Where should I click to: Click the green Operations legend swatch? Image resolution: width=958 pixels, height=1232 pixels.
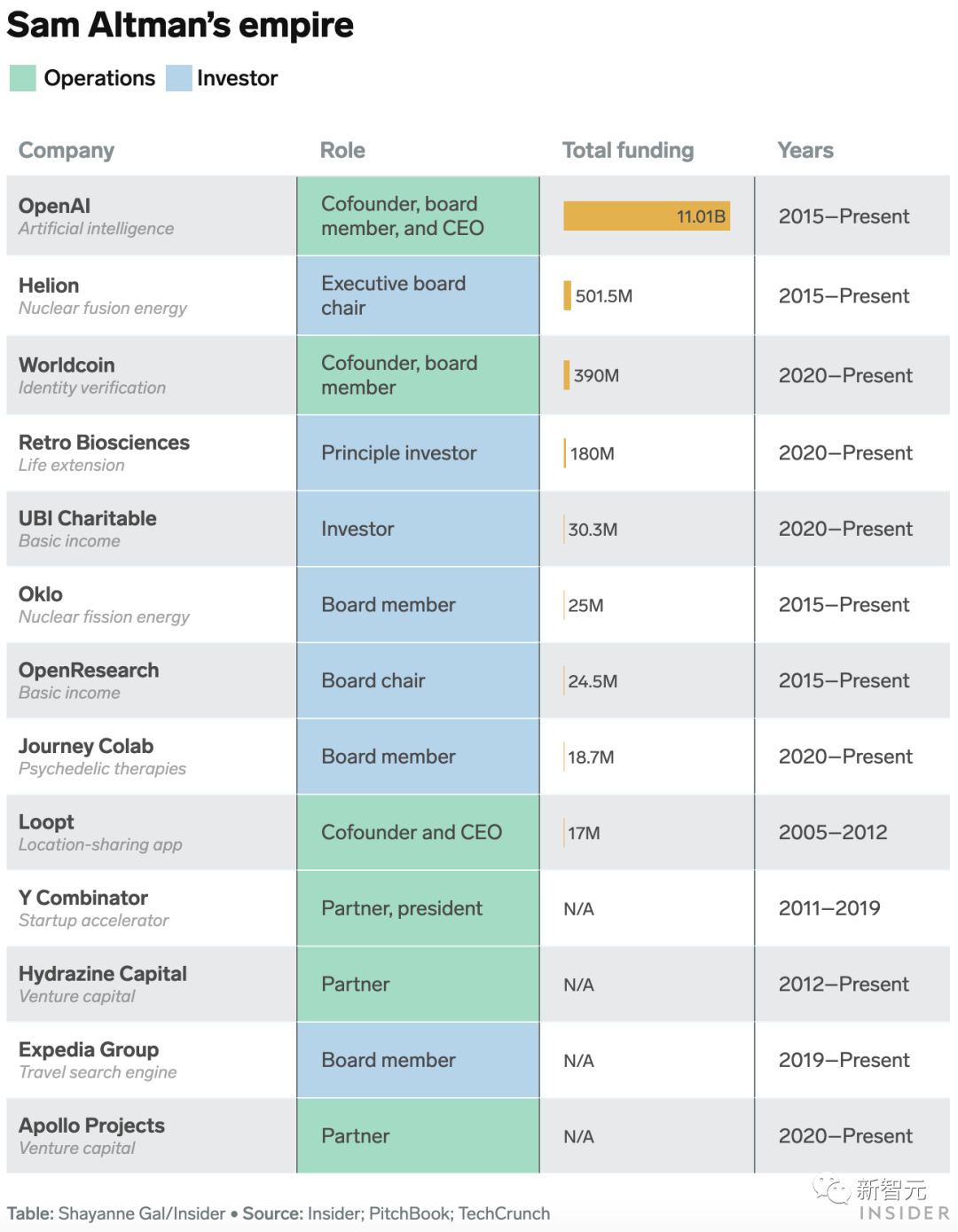23,78
